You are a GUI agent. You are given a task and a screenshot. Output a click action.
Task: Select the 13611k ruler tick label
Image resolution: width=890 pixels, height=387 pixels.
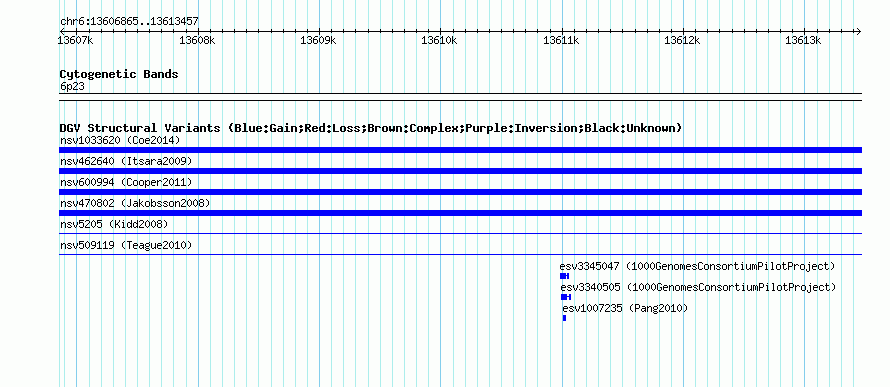pos(561,40)
